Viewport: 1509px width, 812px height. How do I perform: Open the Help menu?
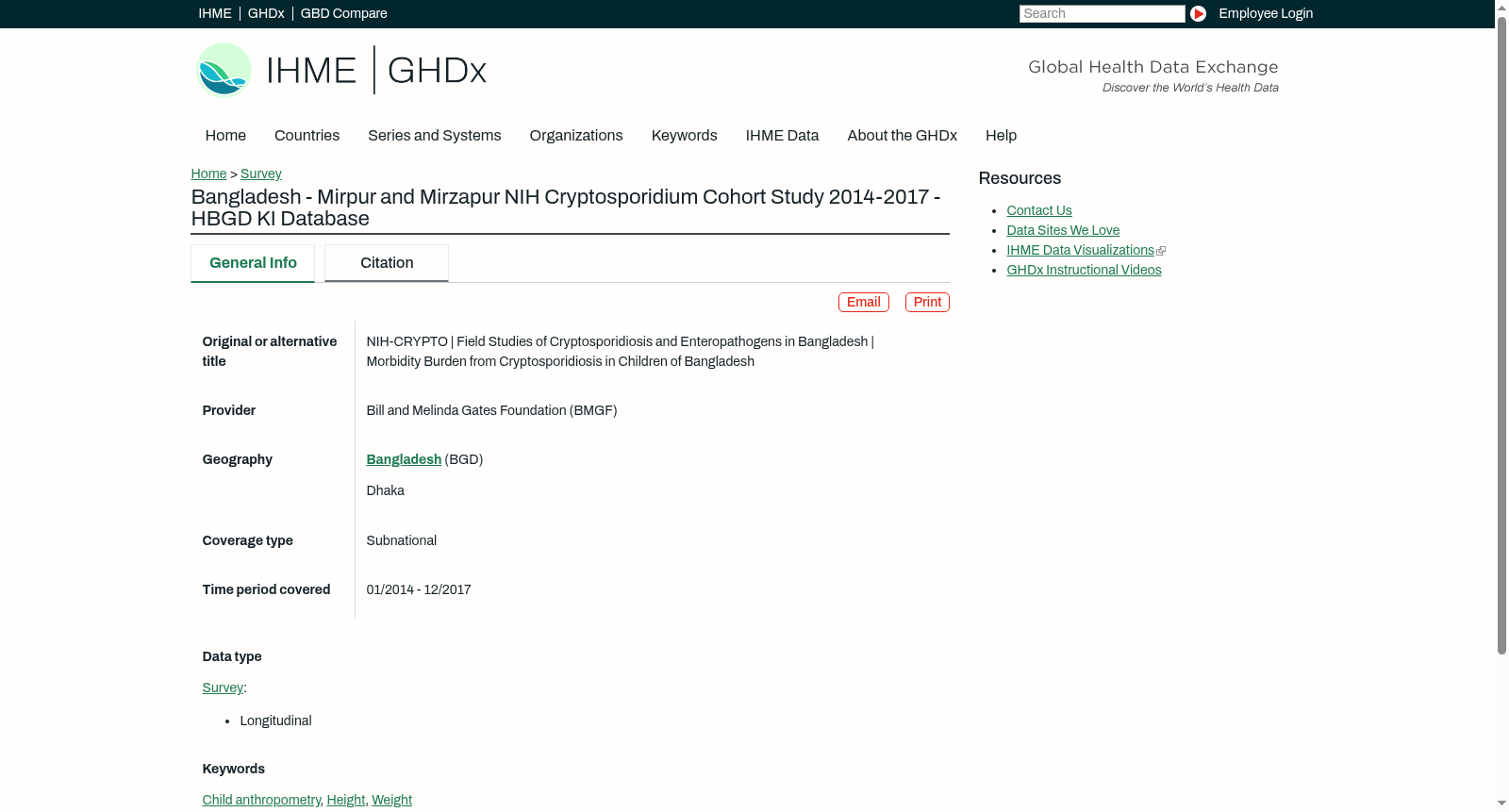click(x=1002, y=136)
